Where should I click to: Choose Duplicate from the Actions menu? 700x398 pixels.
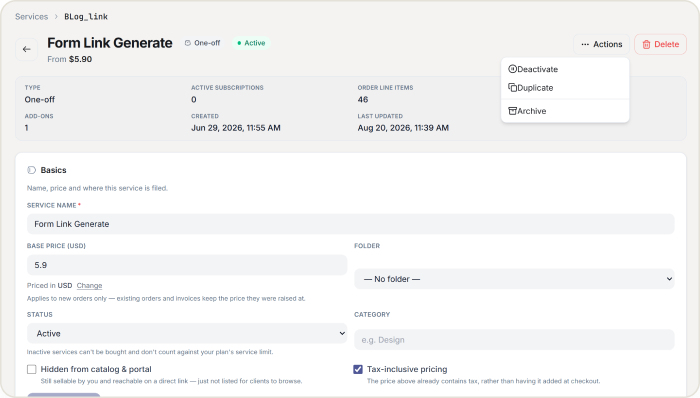click(x=565, y=88)
